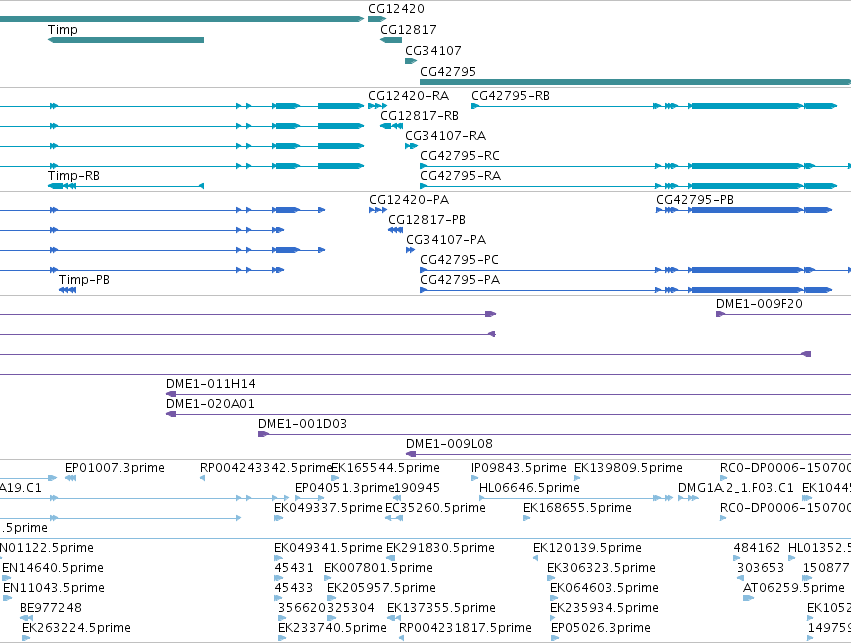Viewport: 851px width, 643px height.
Task: Select the EK205957.5prime EST label
Action: point(381,589)
